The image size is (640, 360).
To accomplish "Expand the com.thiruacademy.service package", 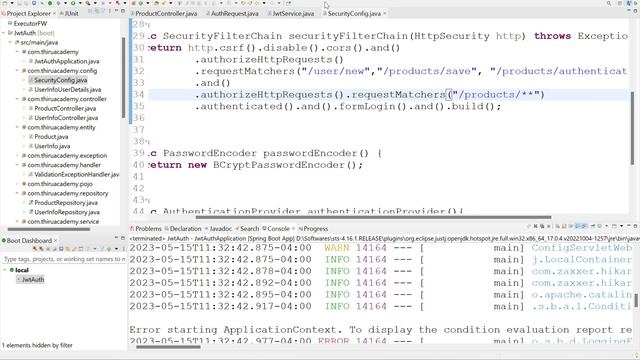I will click(17, 222).
